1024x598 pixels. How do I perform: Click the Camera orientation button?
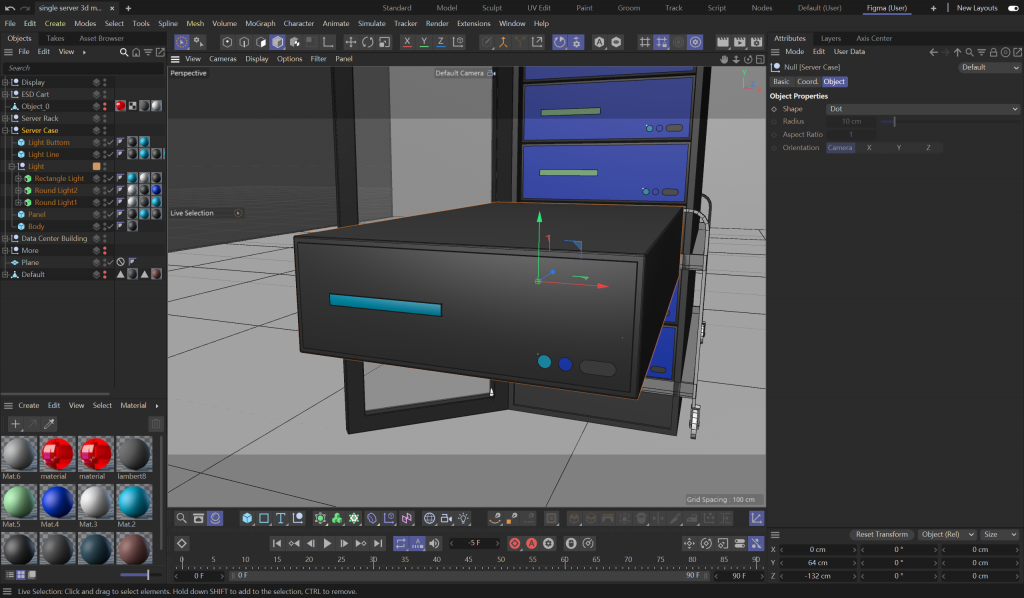click(x=840, y=147)
